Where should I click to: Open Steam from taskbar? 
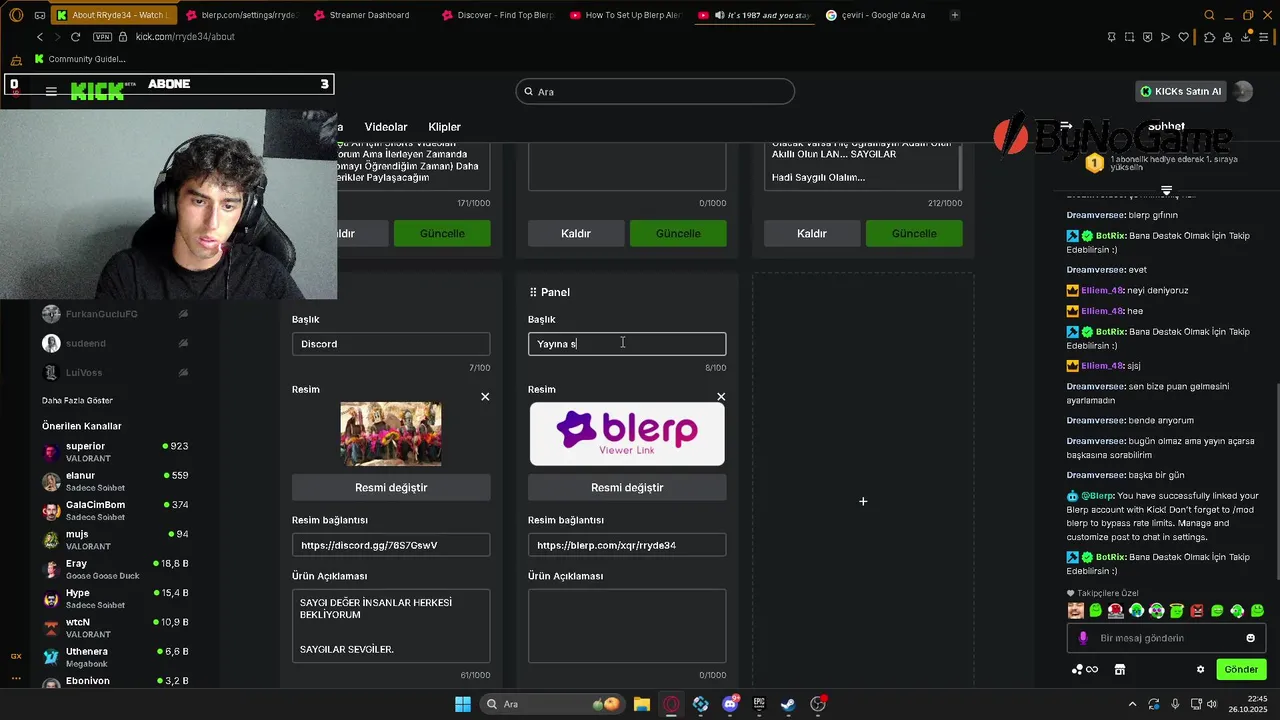tap(789, 704)
